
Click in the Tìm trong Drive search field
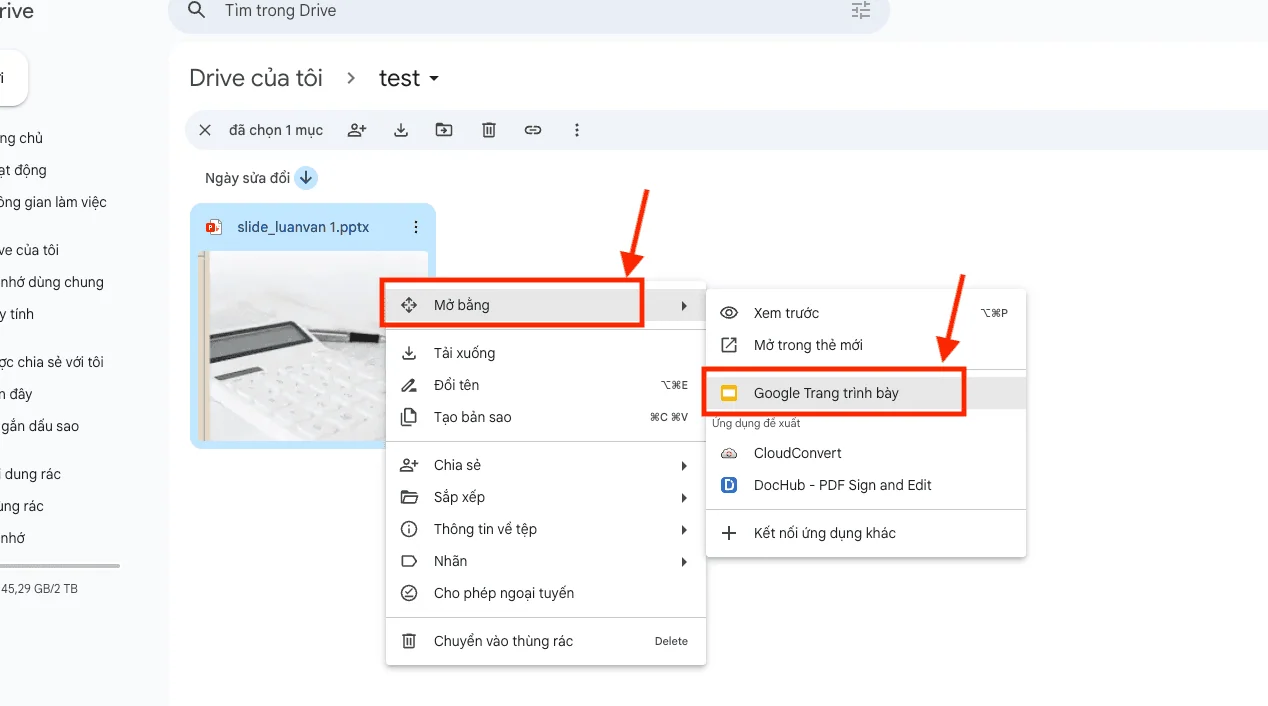click(528, 11)
